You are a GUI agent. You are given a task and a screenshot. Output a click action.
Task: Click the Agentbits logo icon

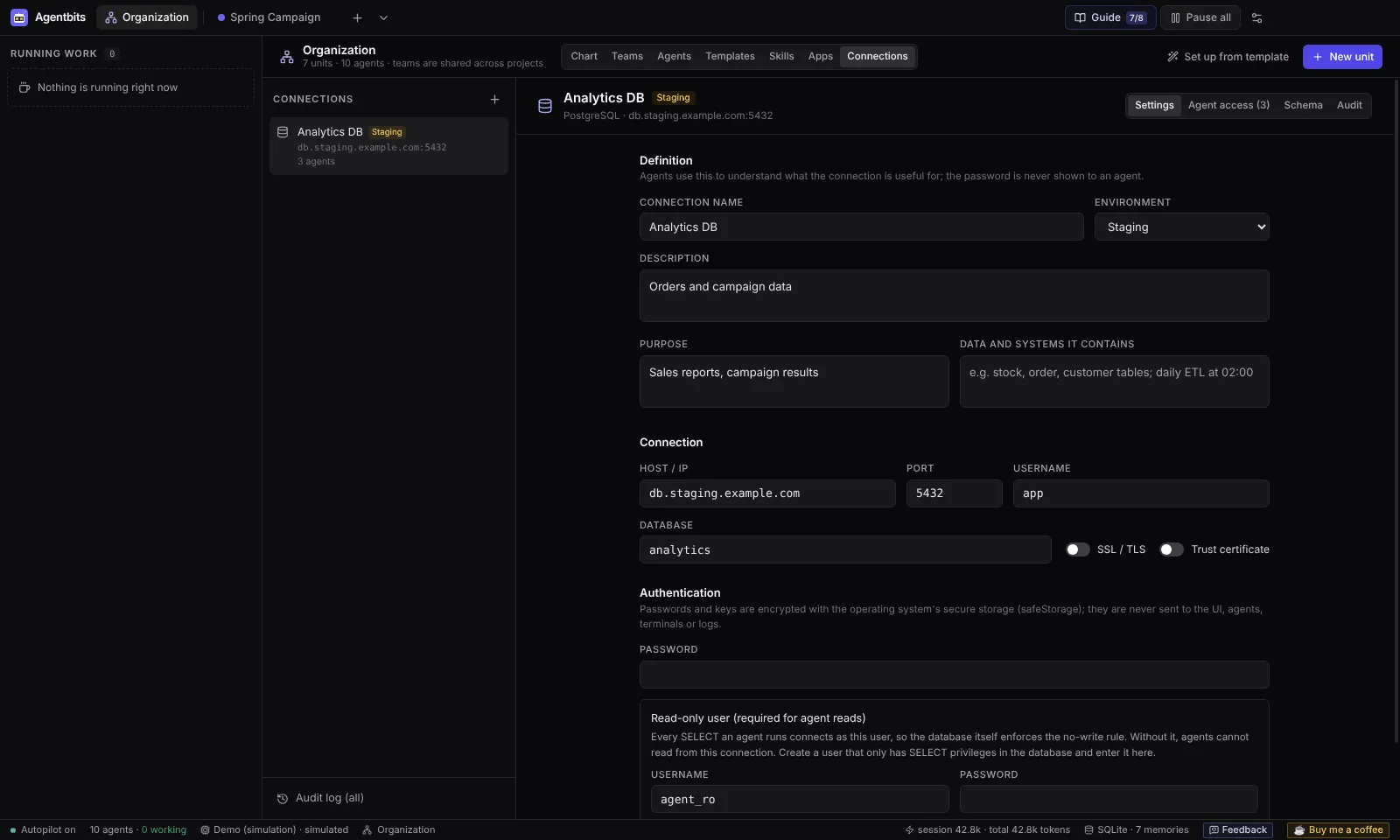coord(19,17)
